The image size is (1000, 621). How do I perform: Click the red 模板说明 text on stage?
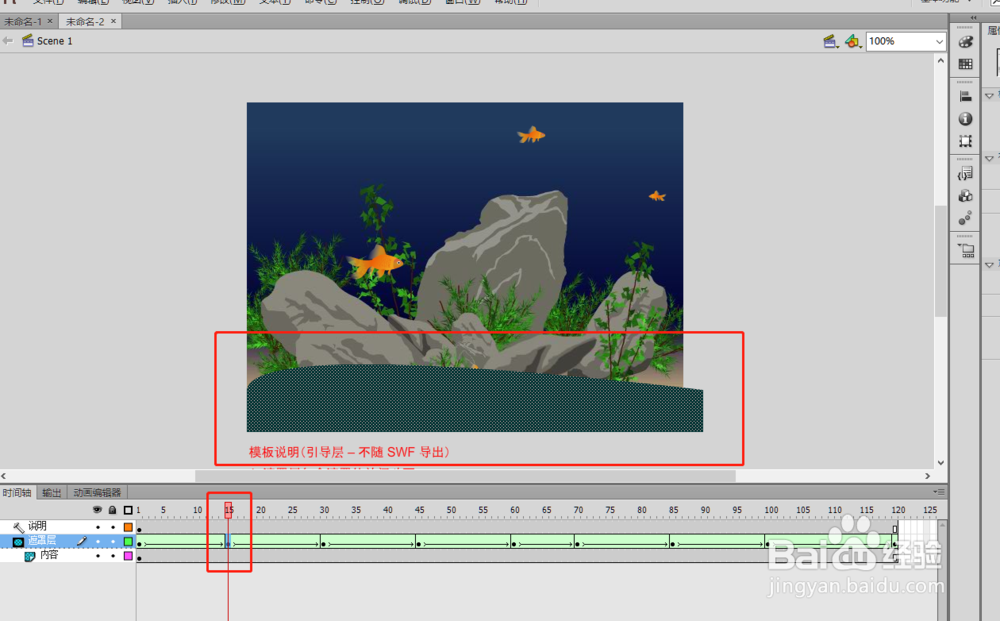[x=349, y=452]
